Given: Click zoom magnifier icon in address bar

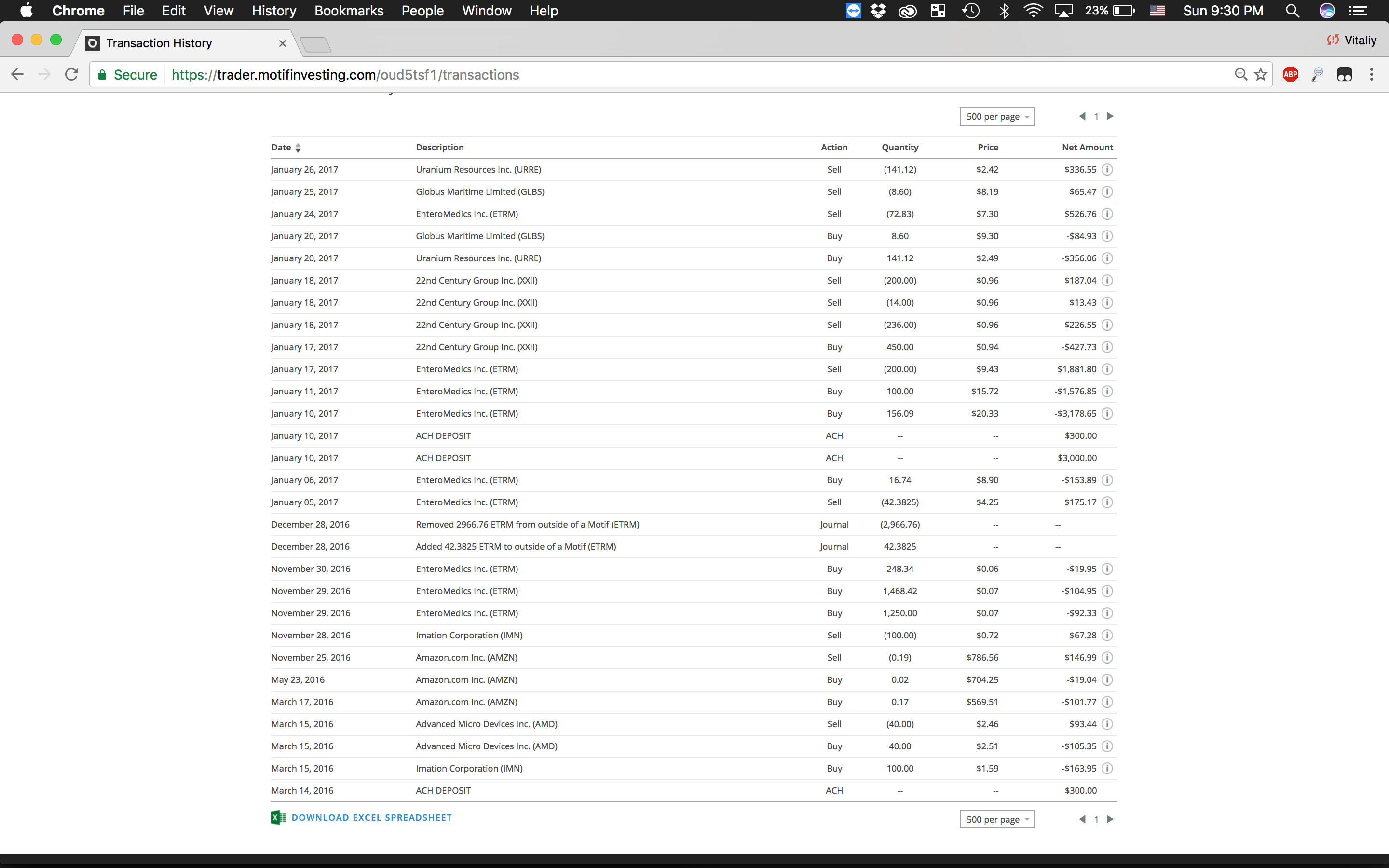Looking at the screenshot, I should click(x=1241, y=75).
